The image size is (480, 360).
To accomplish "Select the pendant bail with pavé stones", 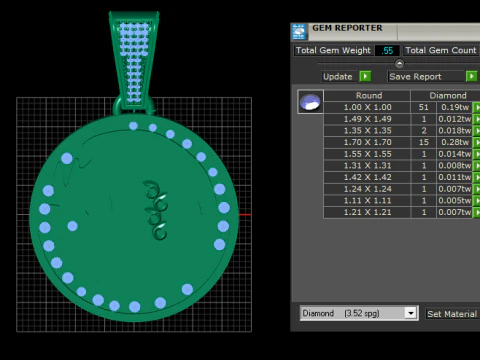I will pyautogui.click(x=134, y=60).
